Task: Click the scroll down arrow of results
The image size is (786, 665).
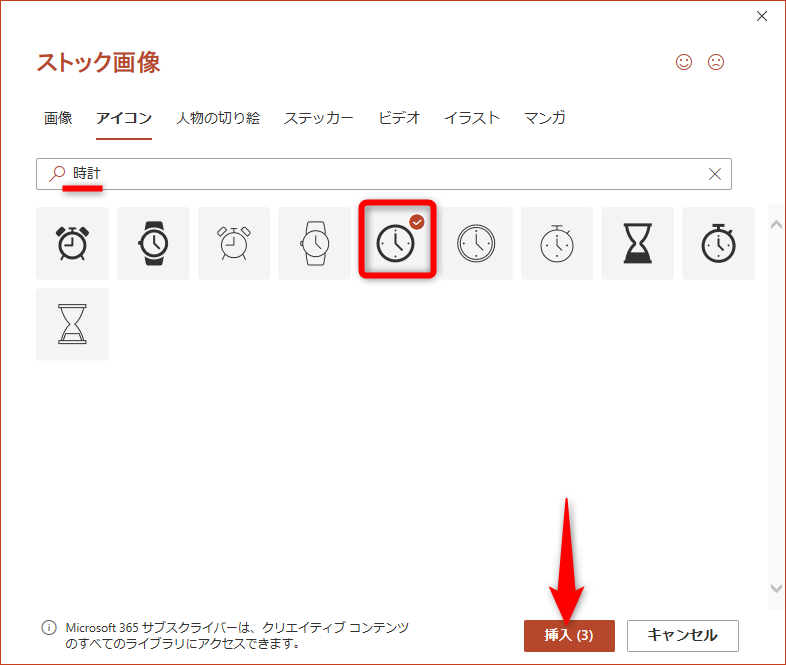Action: tap(776, 588)
